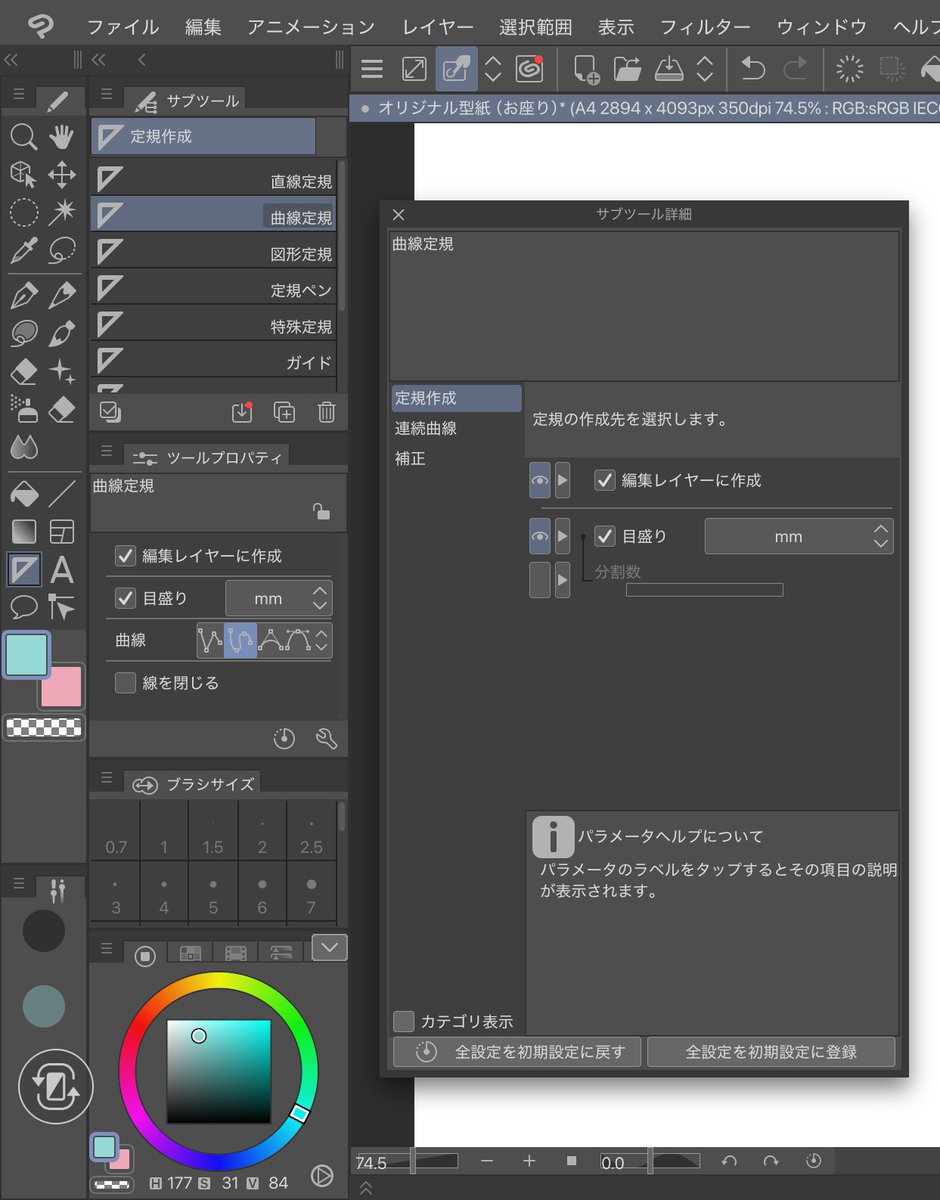
Task: Duplicate the sub tool icon
Action: coord(284,412)
